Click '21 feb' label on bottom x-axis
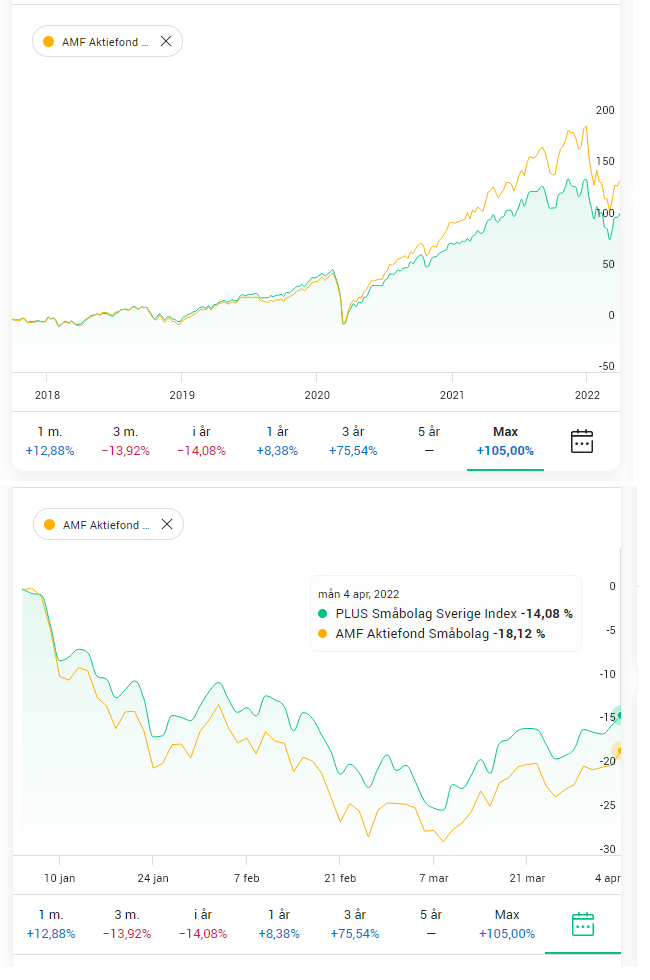Viewport: 650px width, 980px height. click(x=340, y=878)
